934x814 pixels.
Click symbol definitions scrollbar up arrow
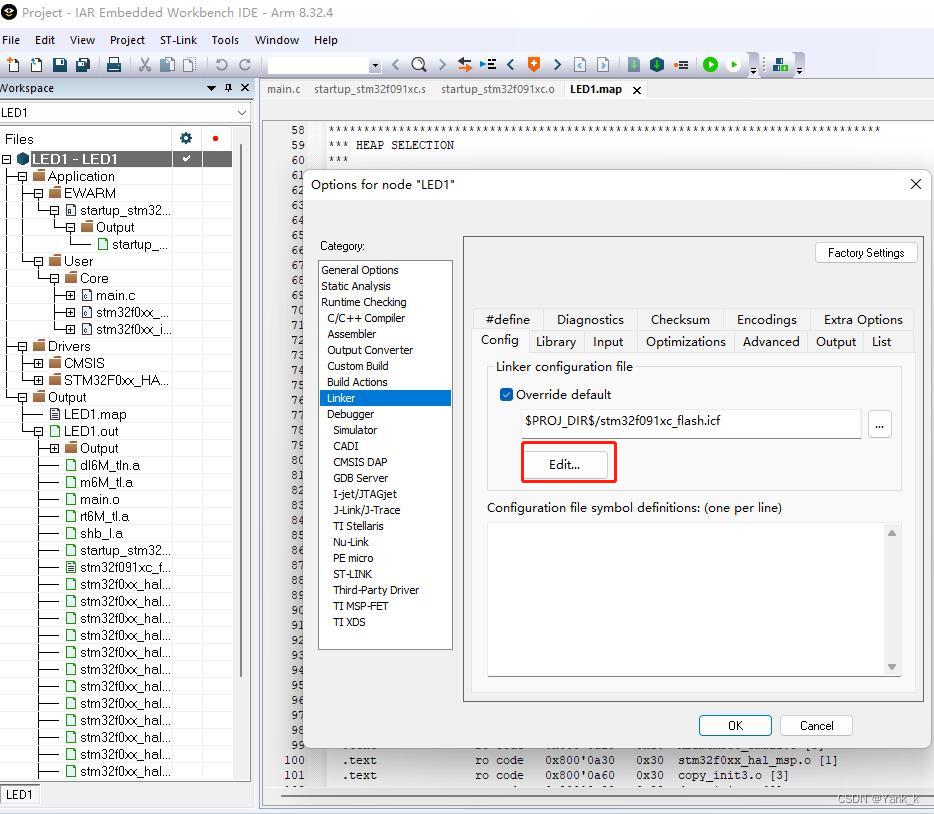click(x=892, y=533)
